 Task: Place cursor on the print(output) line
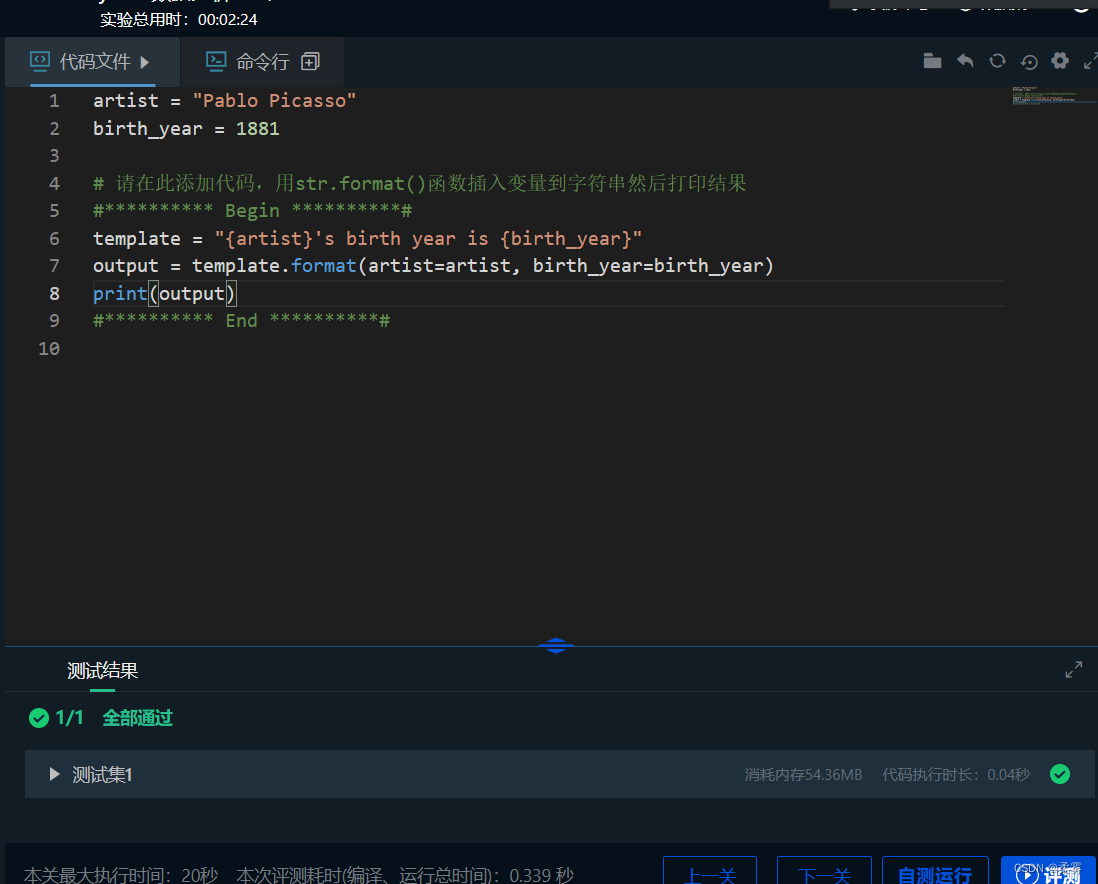pyautogui.click(x=163, y=293)
